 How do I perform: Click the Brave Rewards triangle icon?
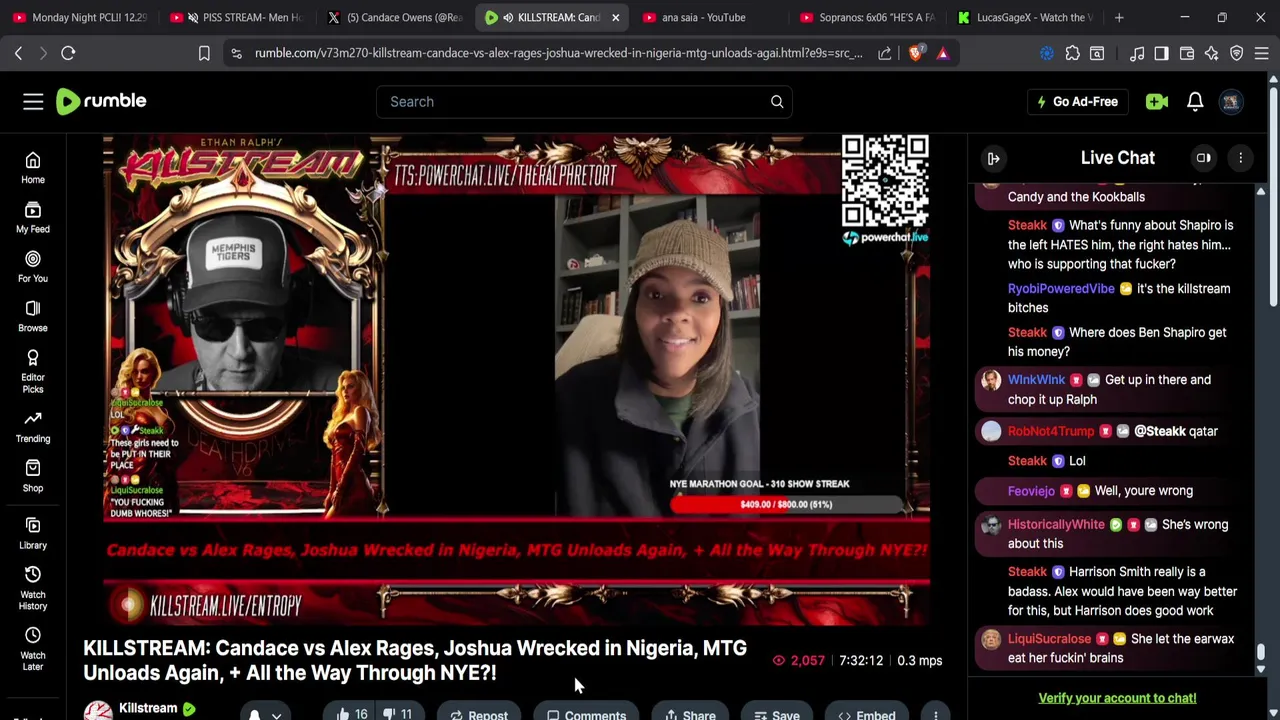click(943, 53)
